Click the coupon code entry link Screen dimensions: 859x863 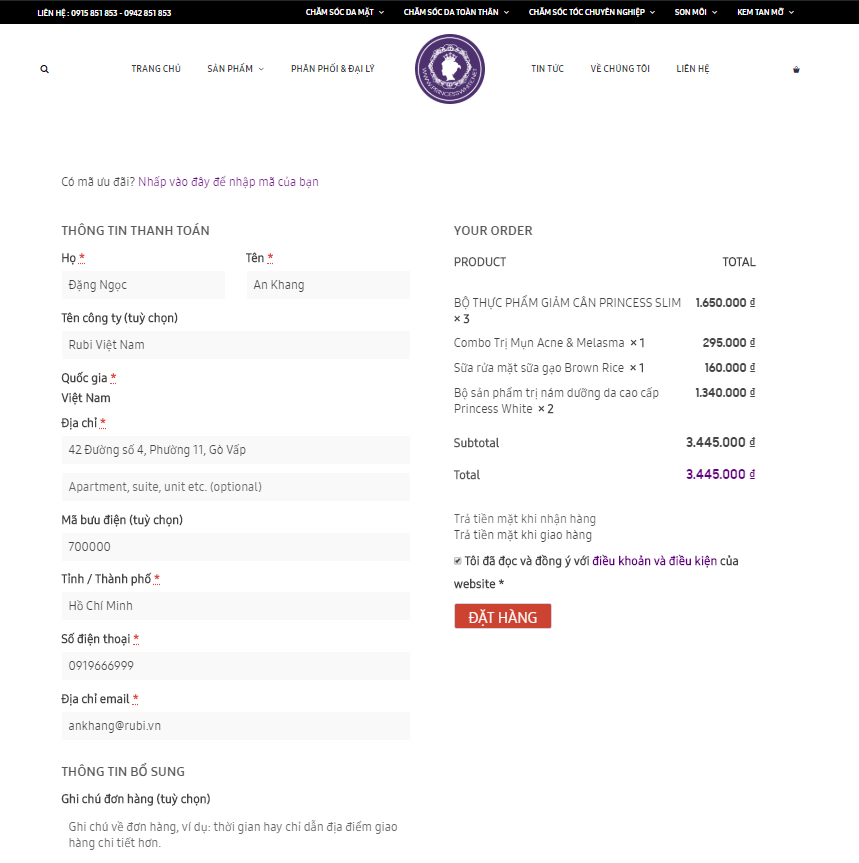[228, 182]
